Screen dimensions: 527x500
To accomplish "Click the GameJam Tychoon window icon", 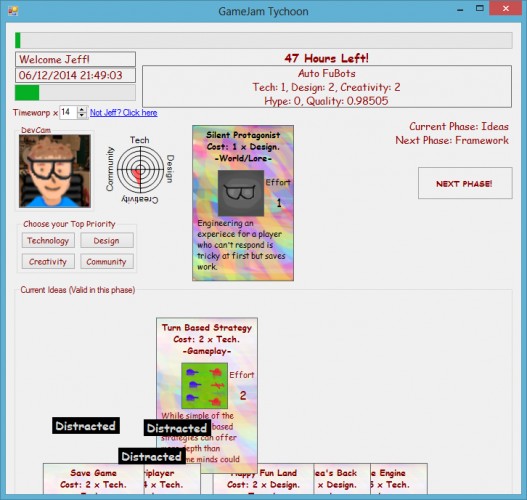I will pos(13,11).
